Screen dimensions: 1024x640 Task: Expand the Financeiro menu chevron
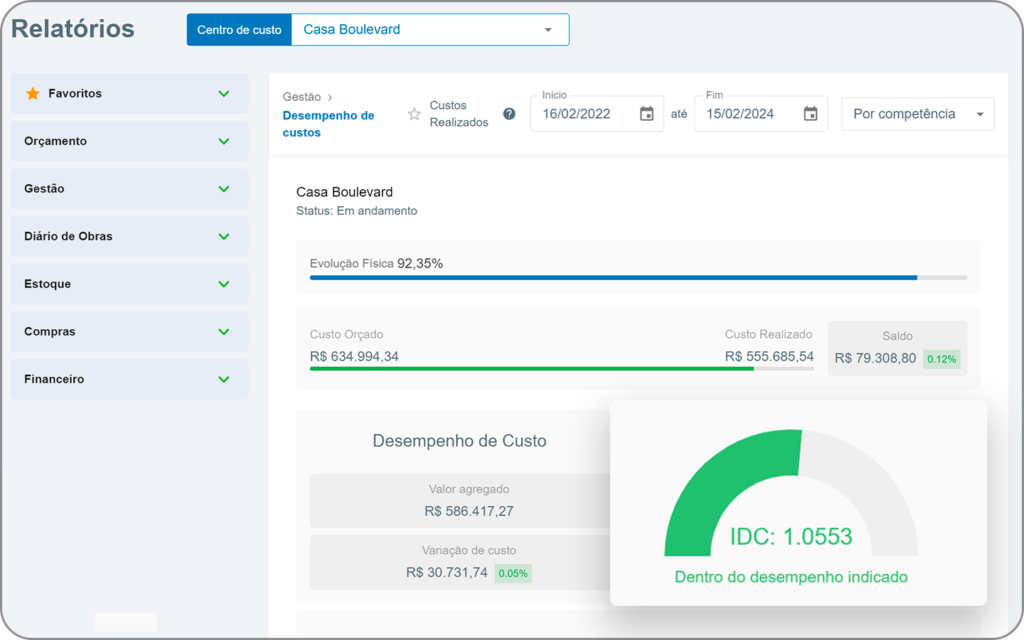(x=224, y=379)
